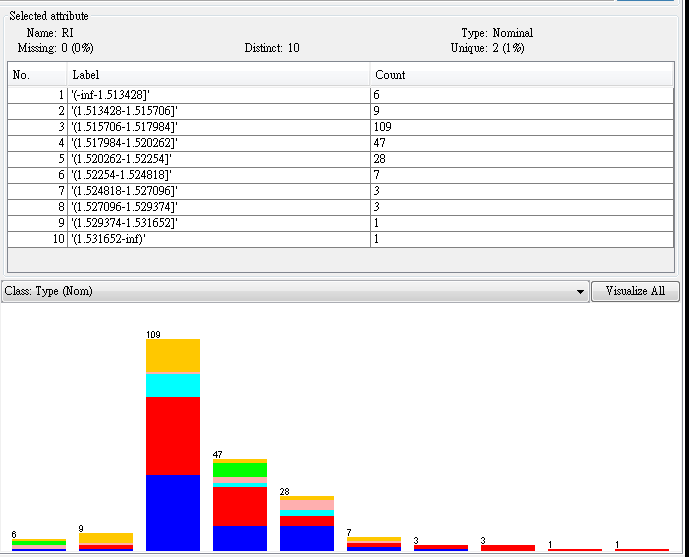The image size is (689, 557).
Task: Click the histogram bar labeled 9
Action: [106, 542]
